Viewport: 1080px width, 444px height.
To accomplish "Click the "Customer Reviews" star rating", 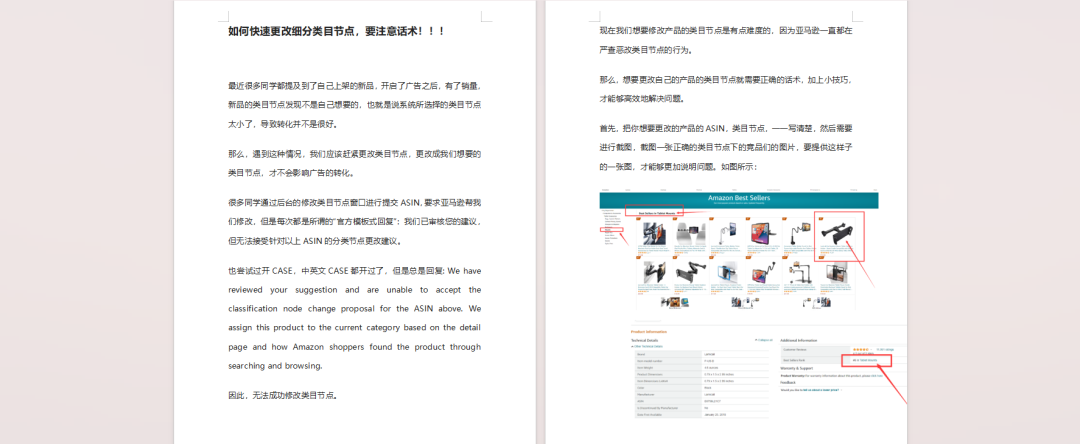I will point(862,350).
